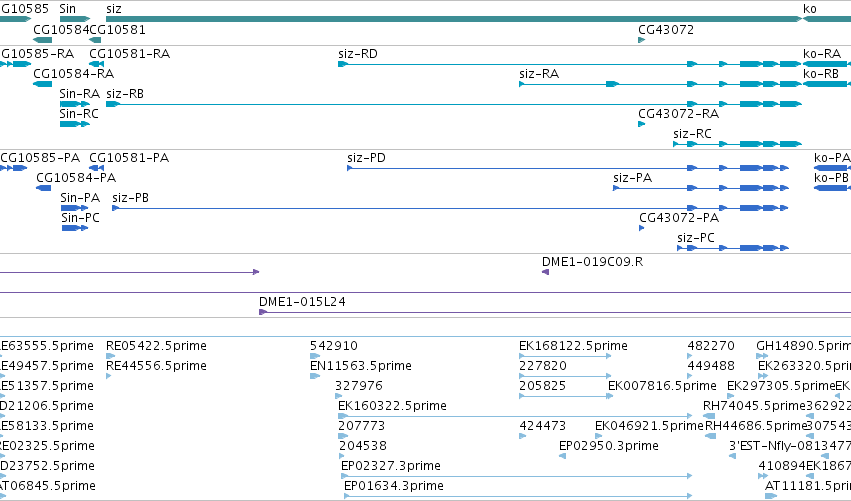
Task: Click the 205825 EST label
Action: (x=543, y=386)
